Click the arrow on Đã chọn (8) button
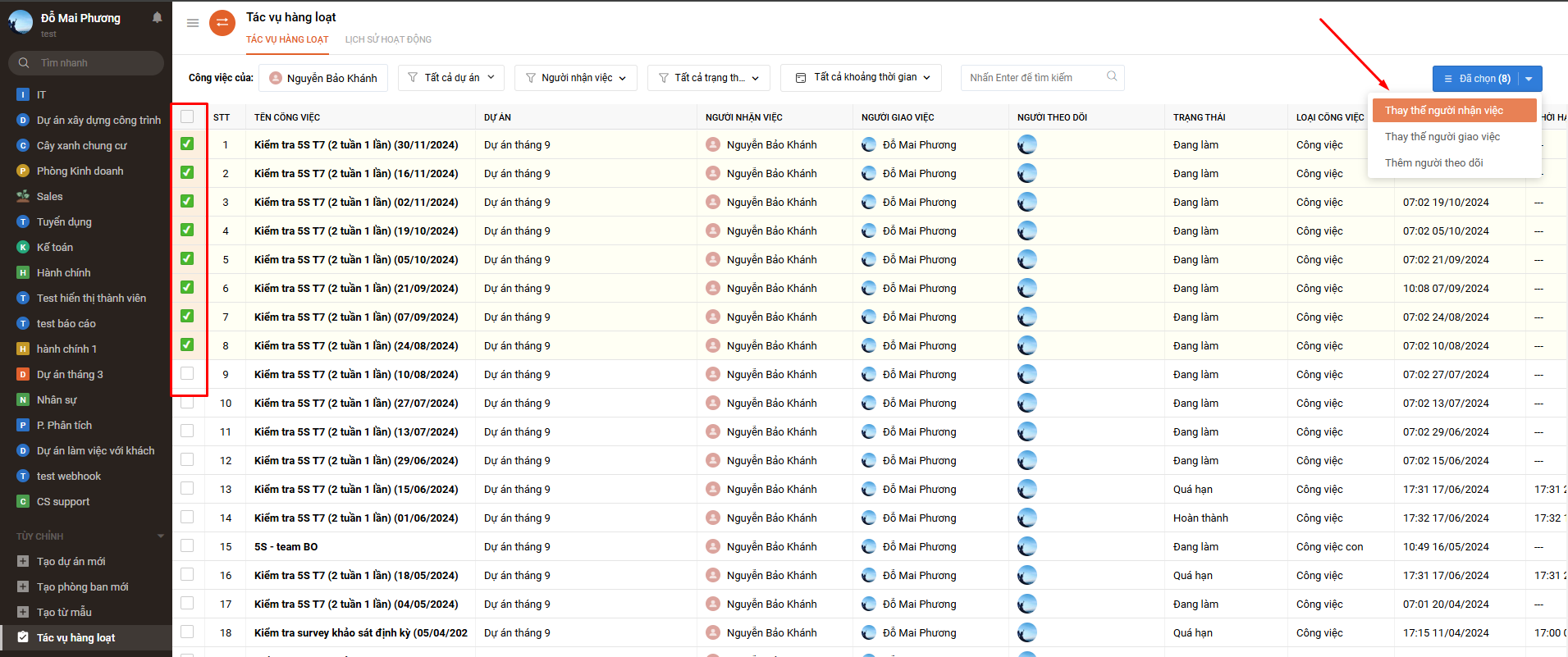 coord(1529,79)
